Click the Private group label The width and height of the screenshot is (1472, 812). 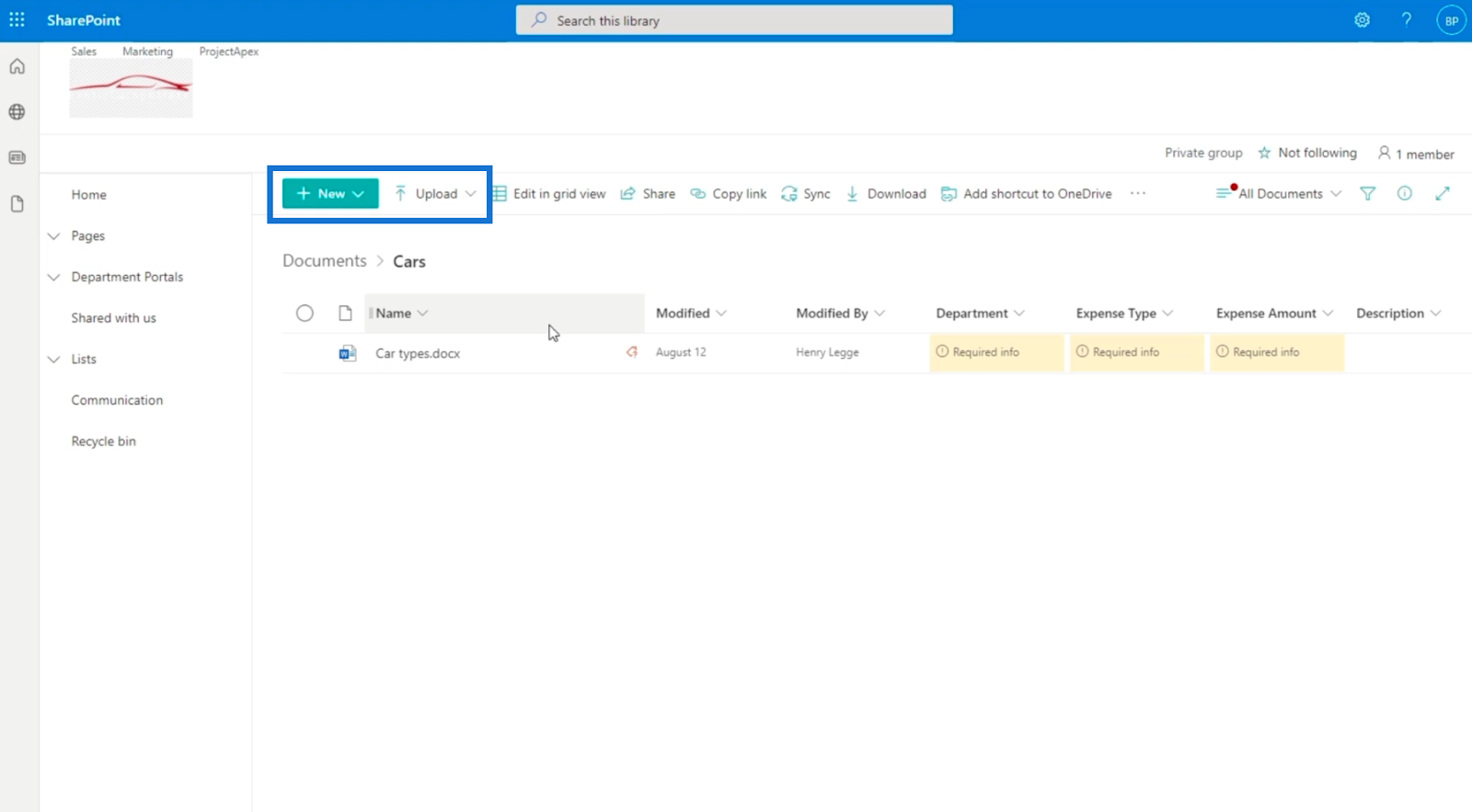[1203, 153]
